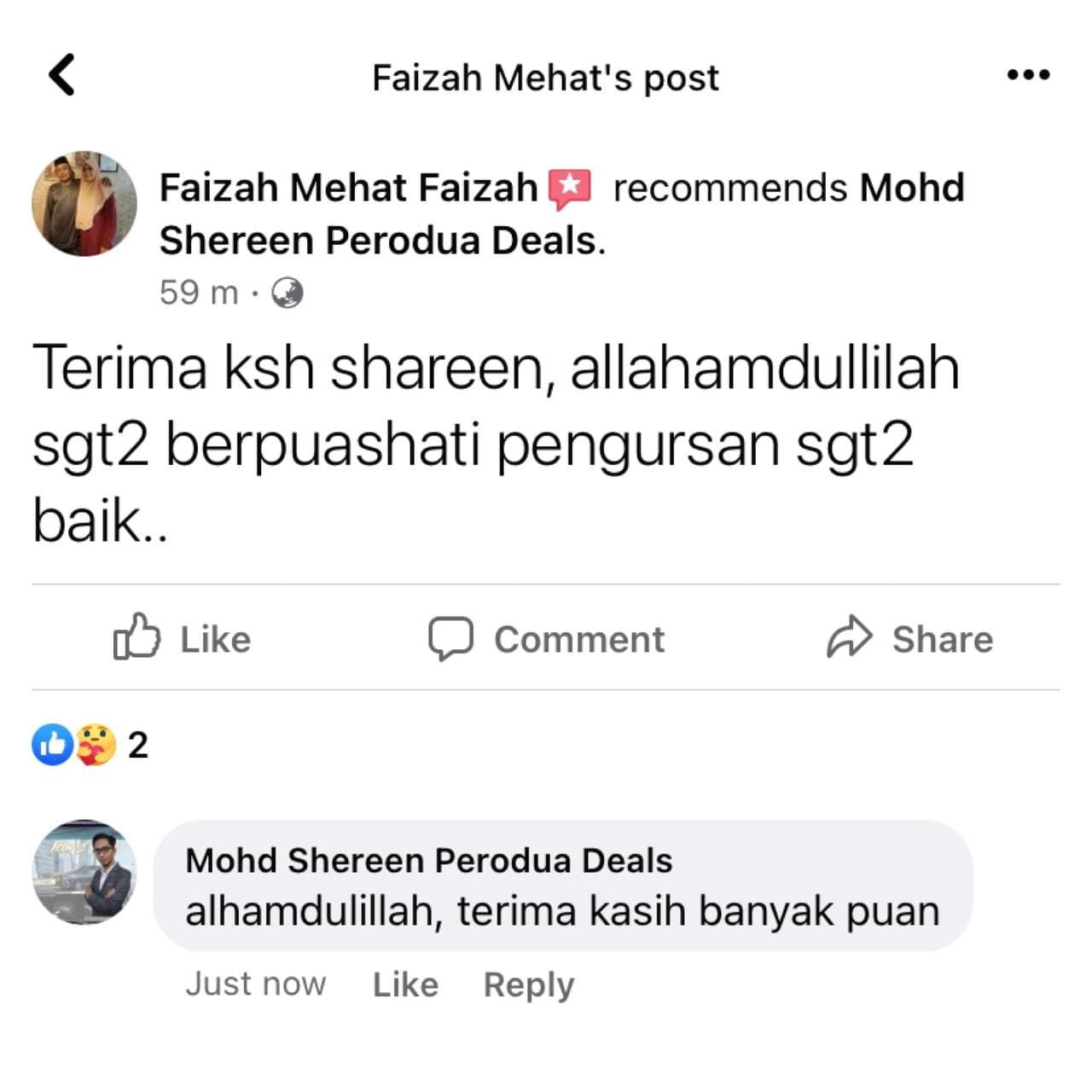
Task: Click the Just now comment timestamp
Action: tap(256, 984)
